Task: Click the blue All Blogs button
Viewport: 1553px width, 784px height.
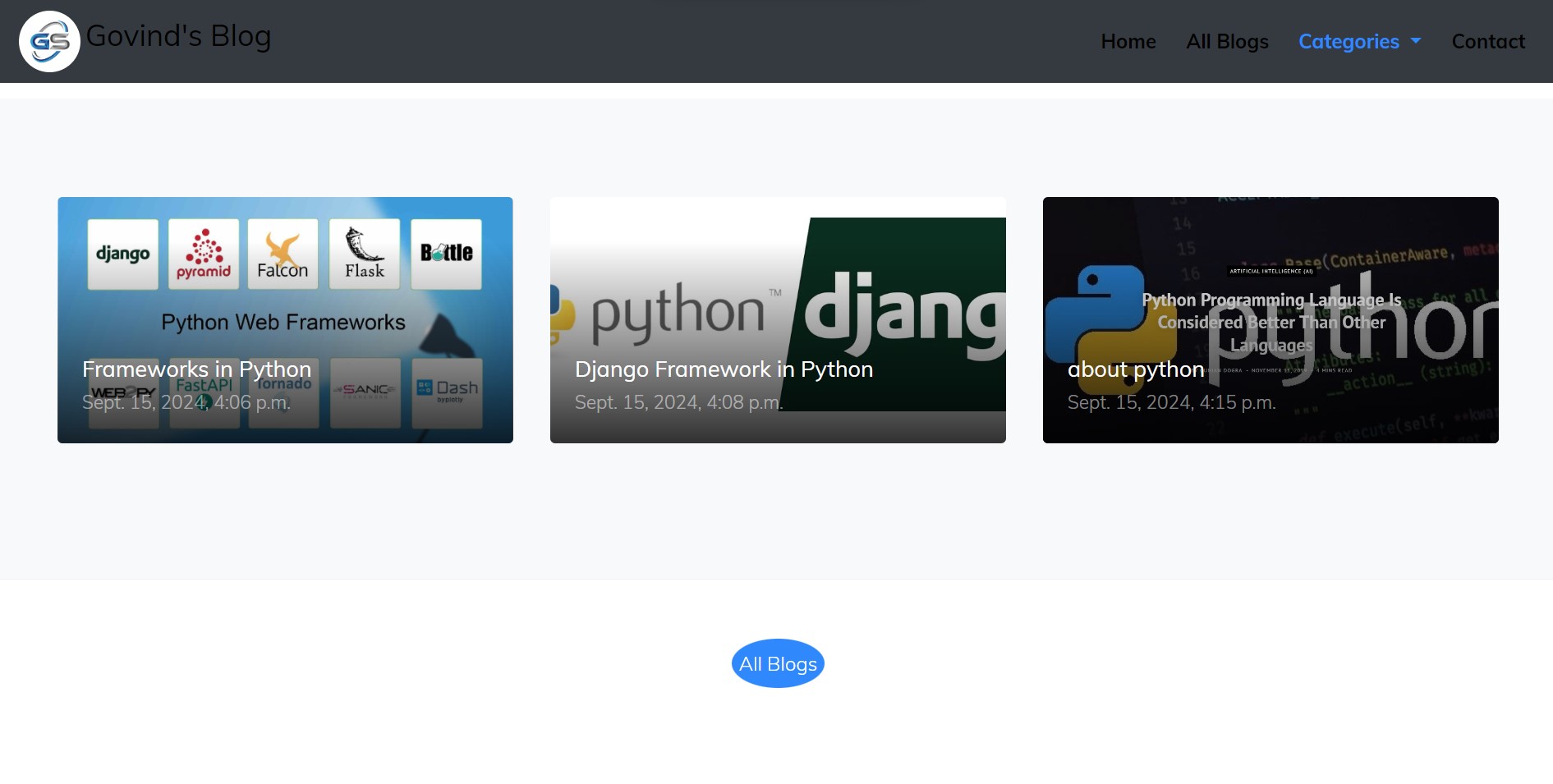Action: click(778, 663)
